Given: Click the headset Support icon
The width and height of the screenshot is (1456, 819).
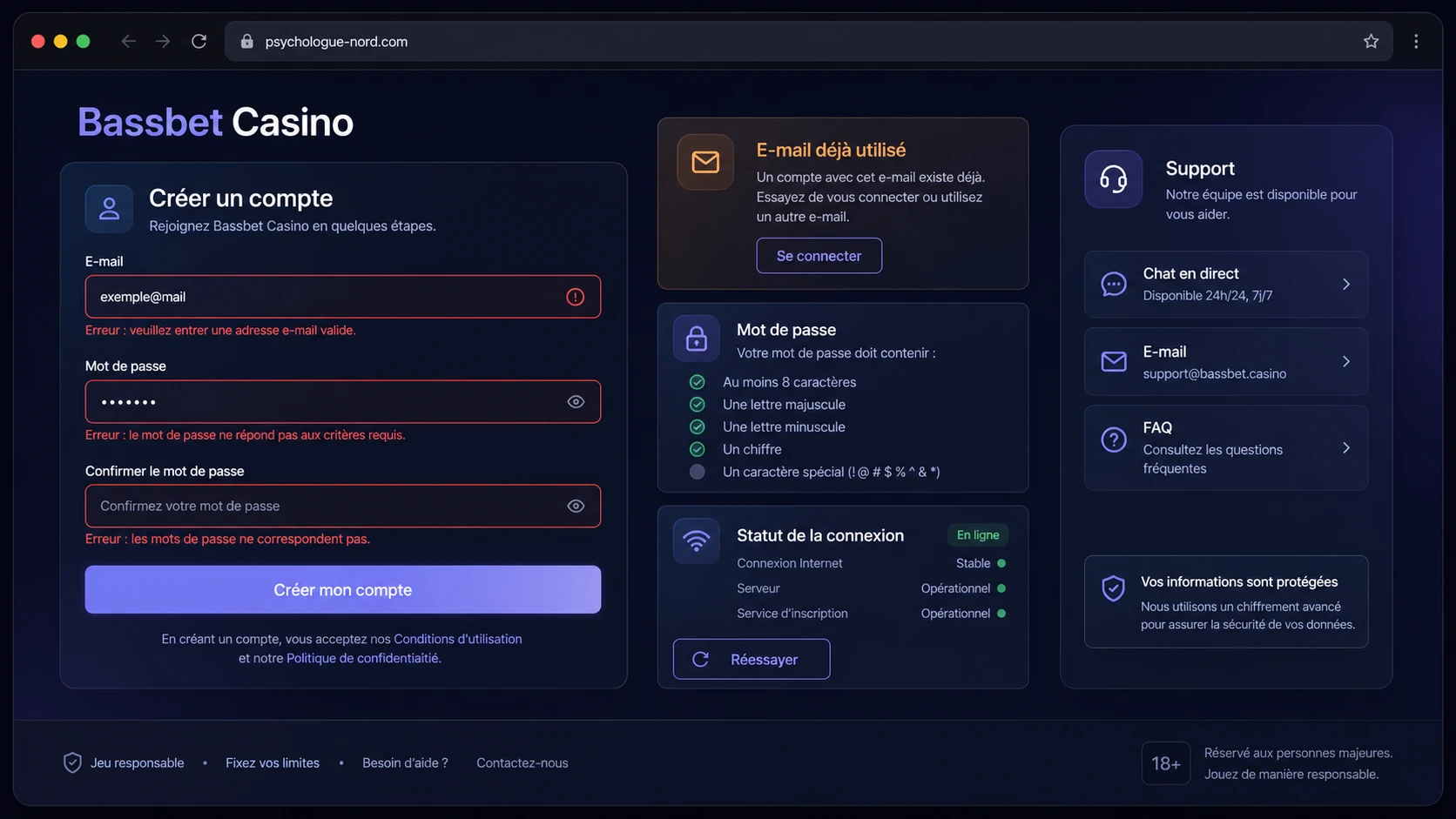Looking at the screenshot, I should click(1113, 179).
